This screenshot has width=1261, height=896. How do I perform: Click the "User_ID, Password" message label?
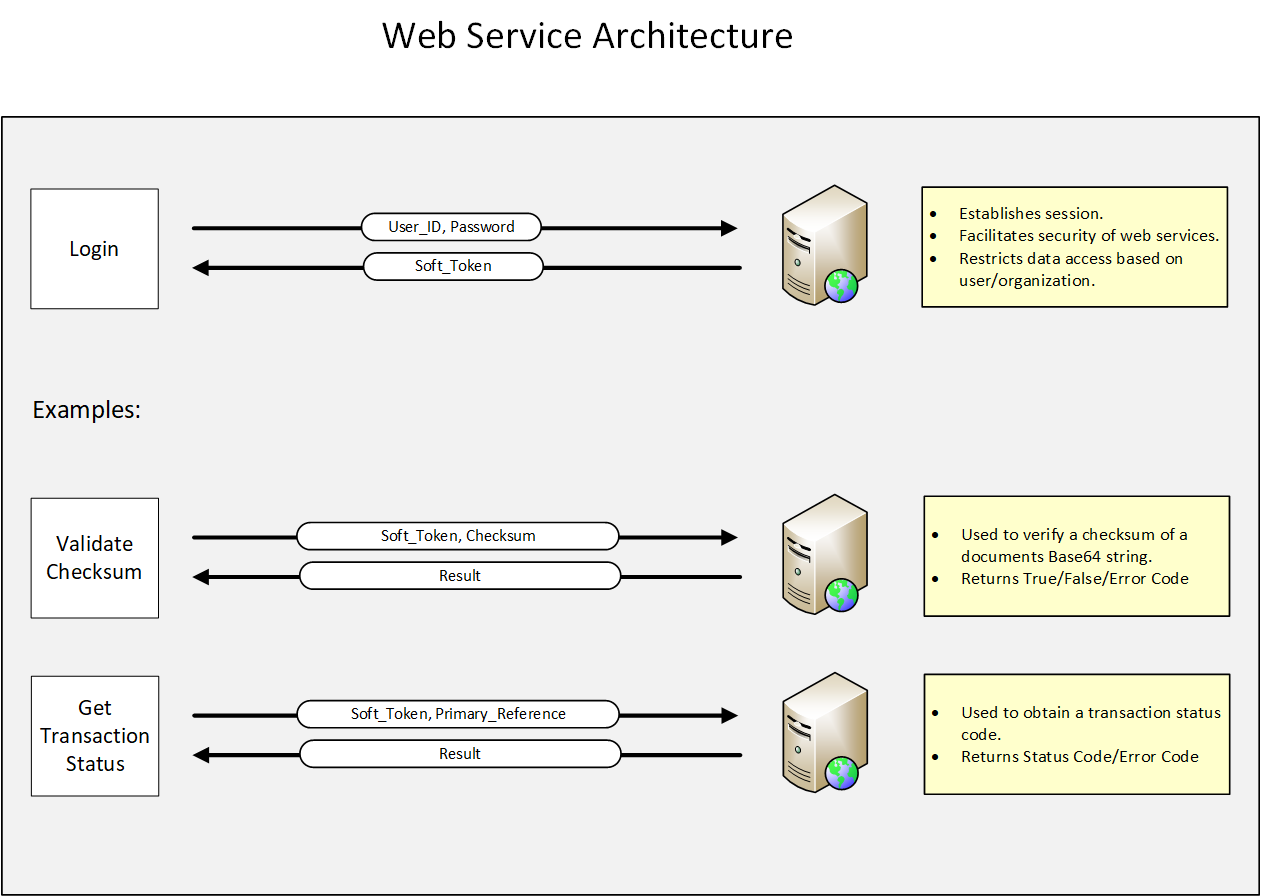[x=451, y=227]
